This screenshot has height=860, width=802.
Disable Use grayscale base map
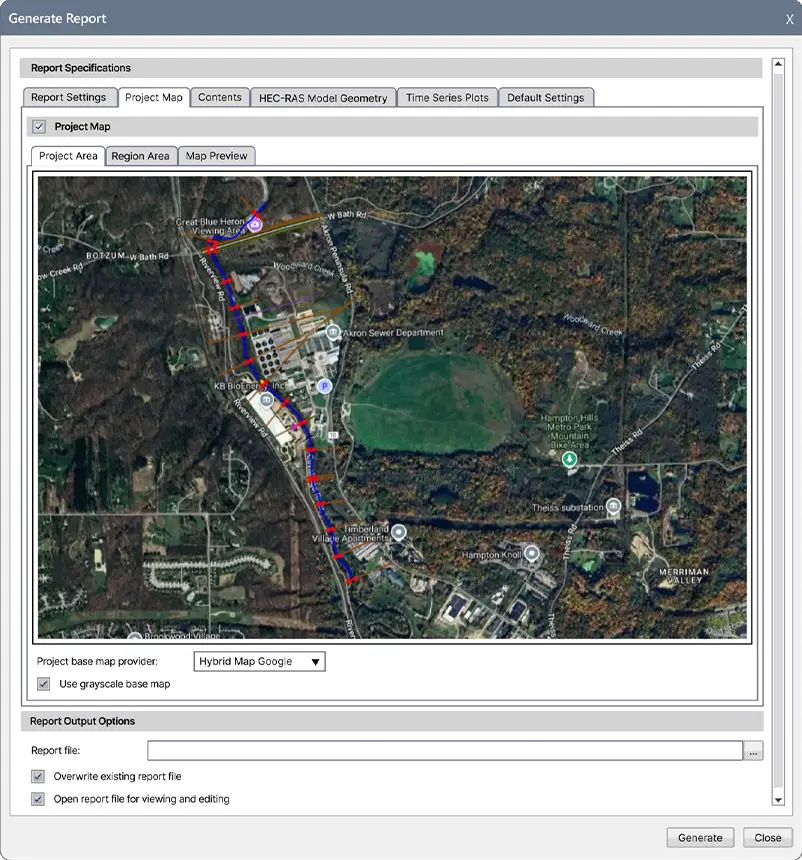43,684
